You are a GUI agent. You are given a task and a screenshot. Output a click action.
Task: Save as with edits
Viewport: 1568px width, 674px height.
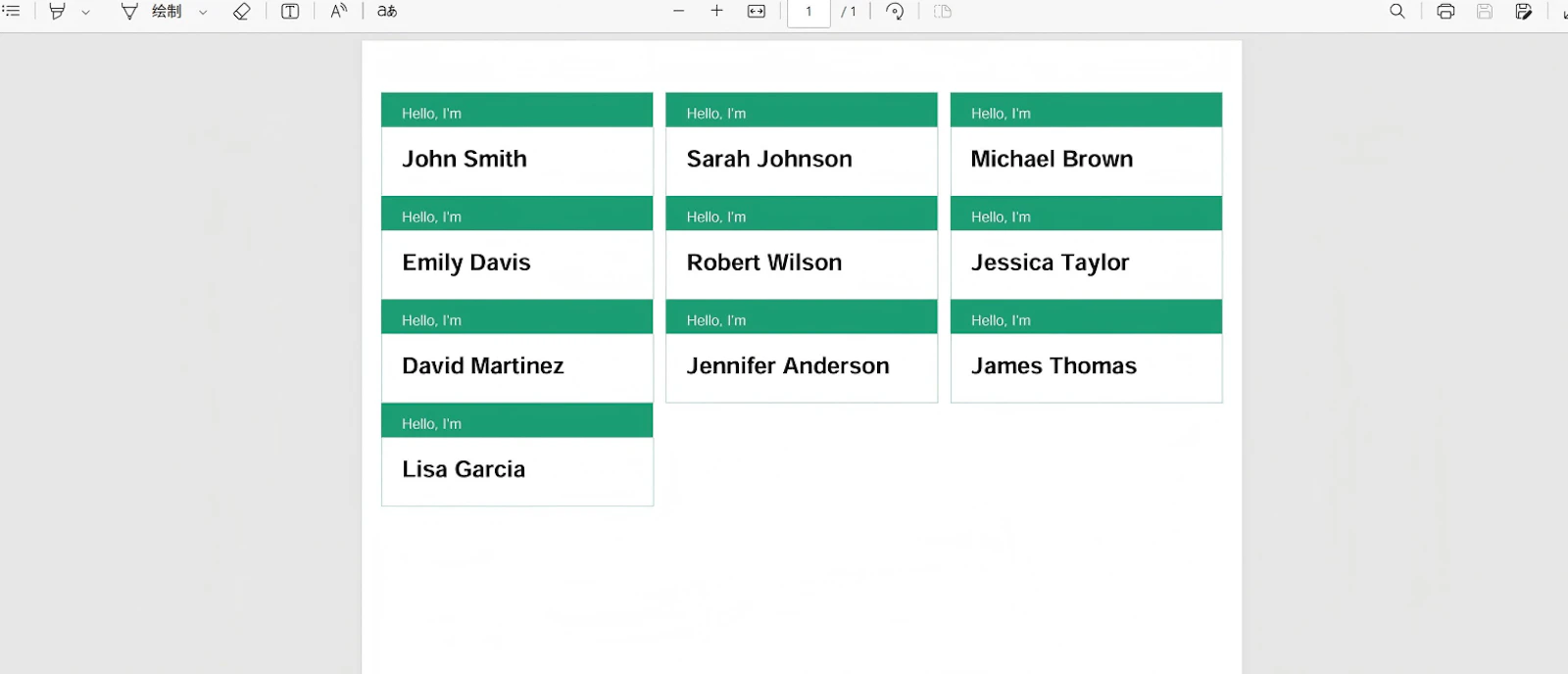[1524, 12]
